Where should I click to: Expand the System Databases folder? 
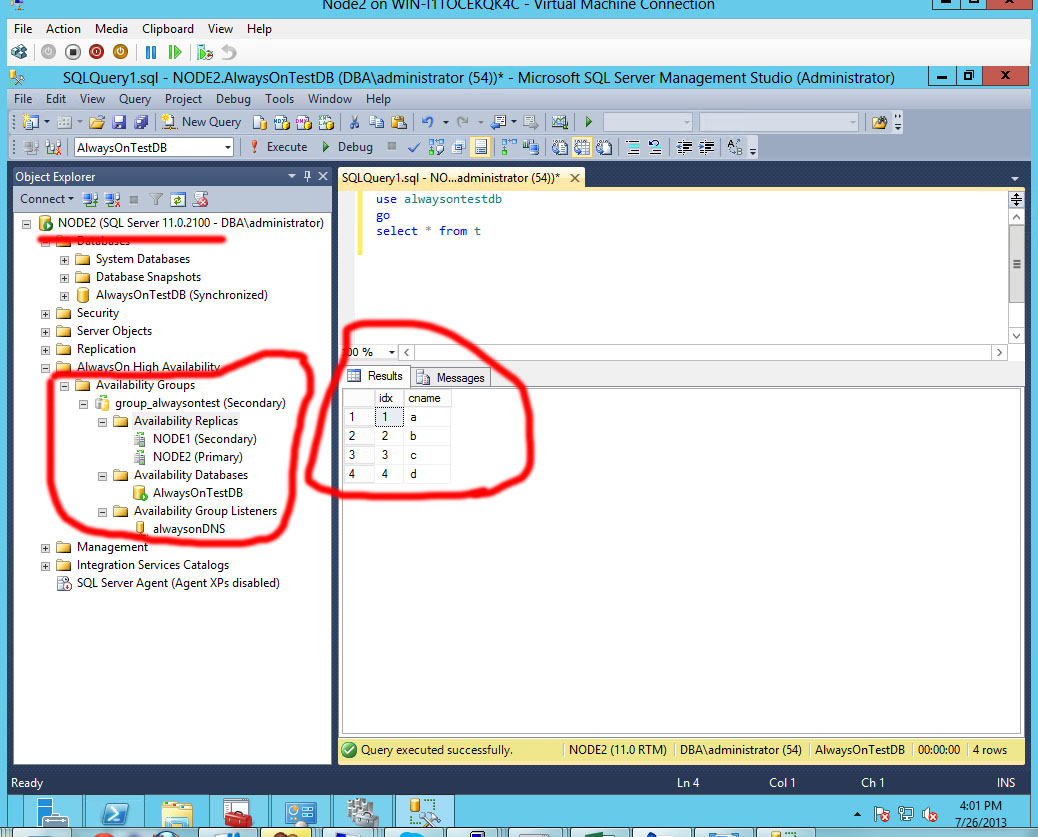pos(63,258)
